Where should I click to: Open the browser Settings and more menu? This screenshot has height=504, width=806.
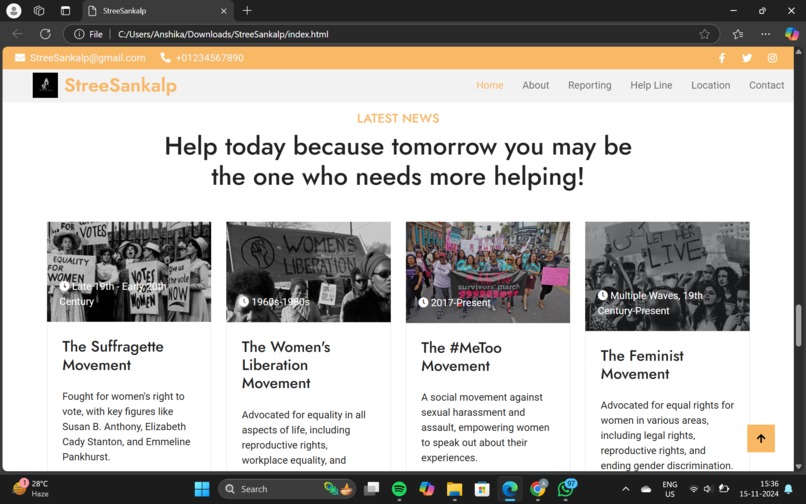pyautogui.click(x=765, y=34)
